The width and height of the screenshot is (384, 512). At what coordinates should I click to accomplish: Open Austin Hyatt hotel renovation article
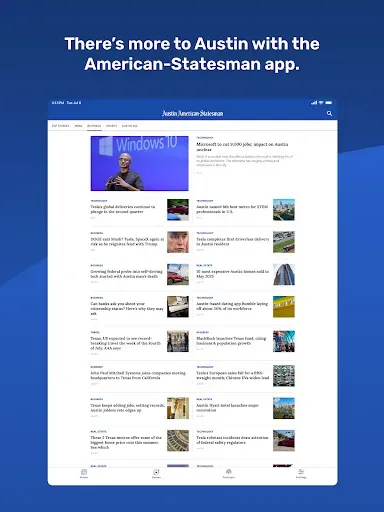[228, 408]
